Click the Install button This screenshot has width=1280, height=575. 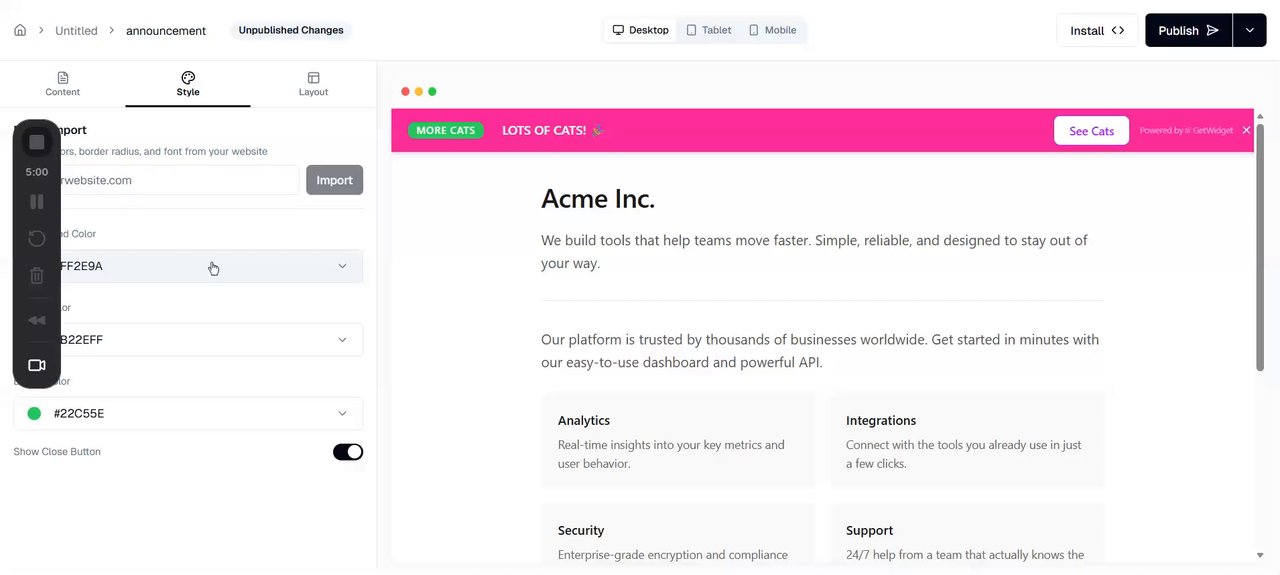(1097, 30)
